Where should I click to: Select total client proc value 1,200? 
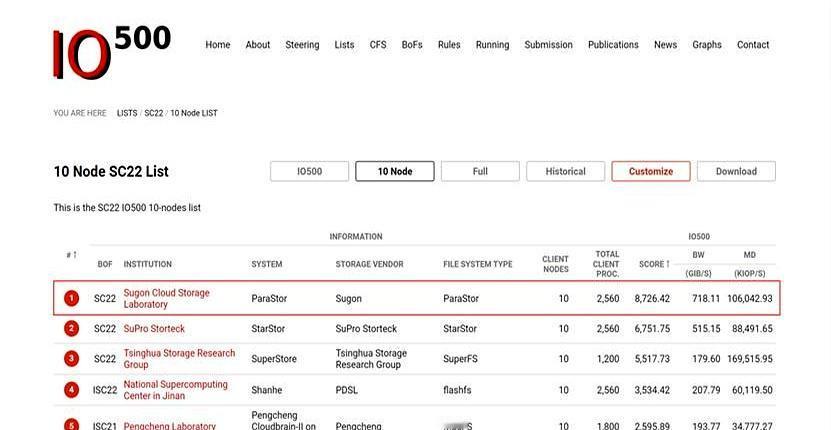pyautogui.click(x=608, y=359)
